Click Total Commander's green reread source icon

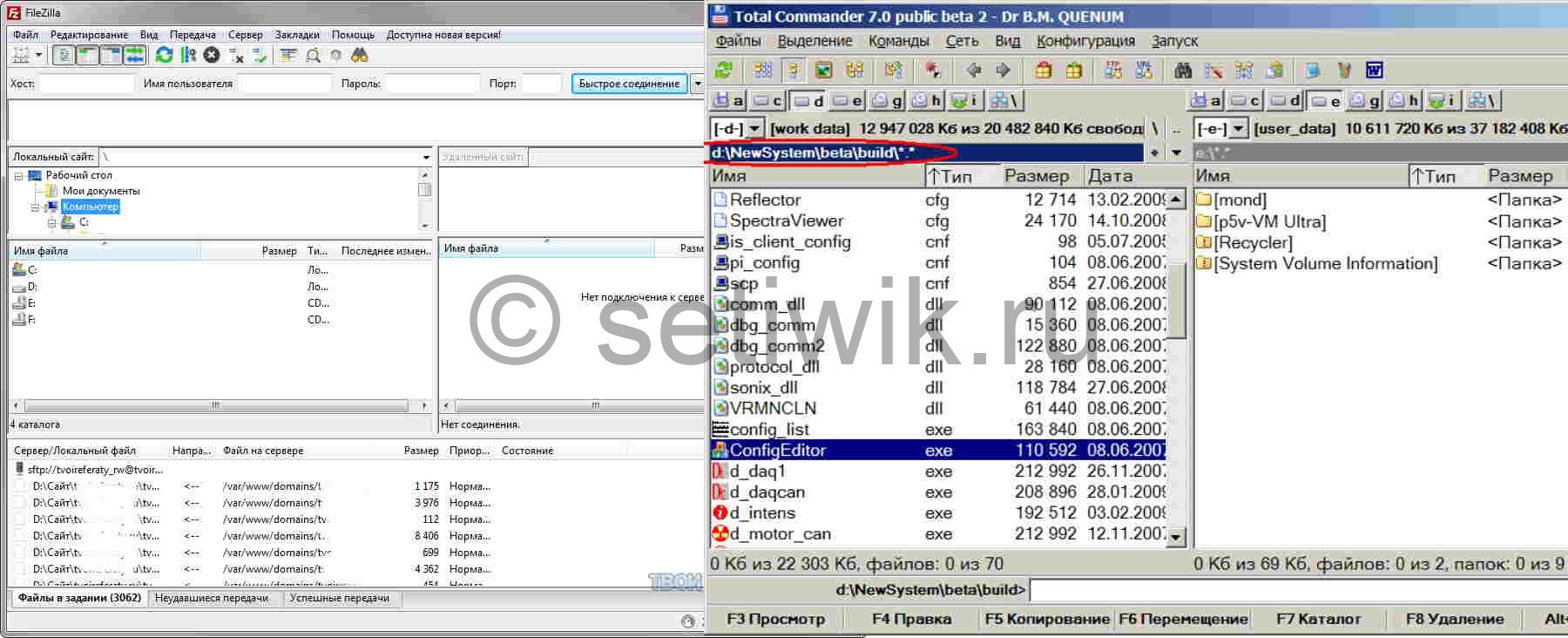click(723, 71)
